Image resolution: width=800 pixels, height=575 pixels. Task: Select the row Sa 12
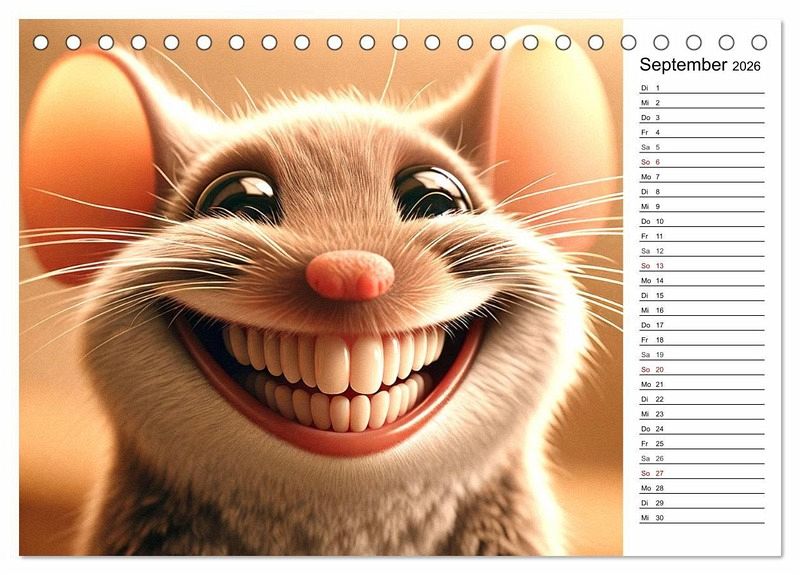702,251
